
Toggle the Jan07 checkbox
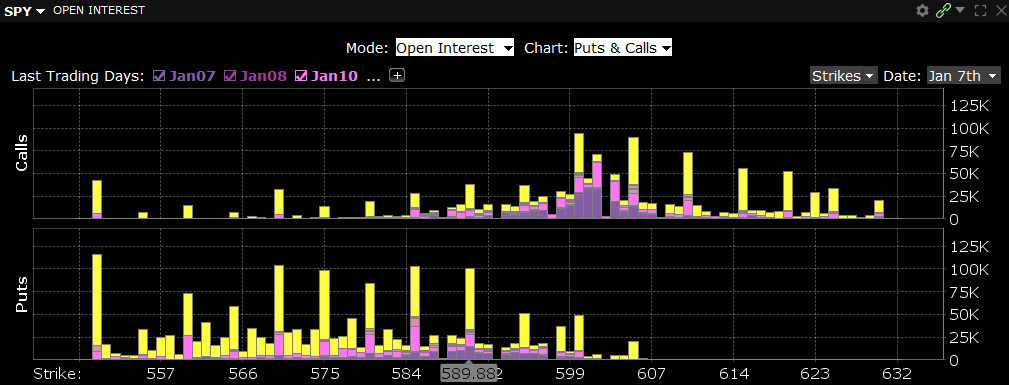[159, 76]
